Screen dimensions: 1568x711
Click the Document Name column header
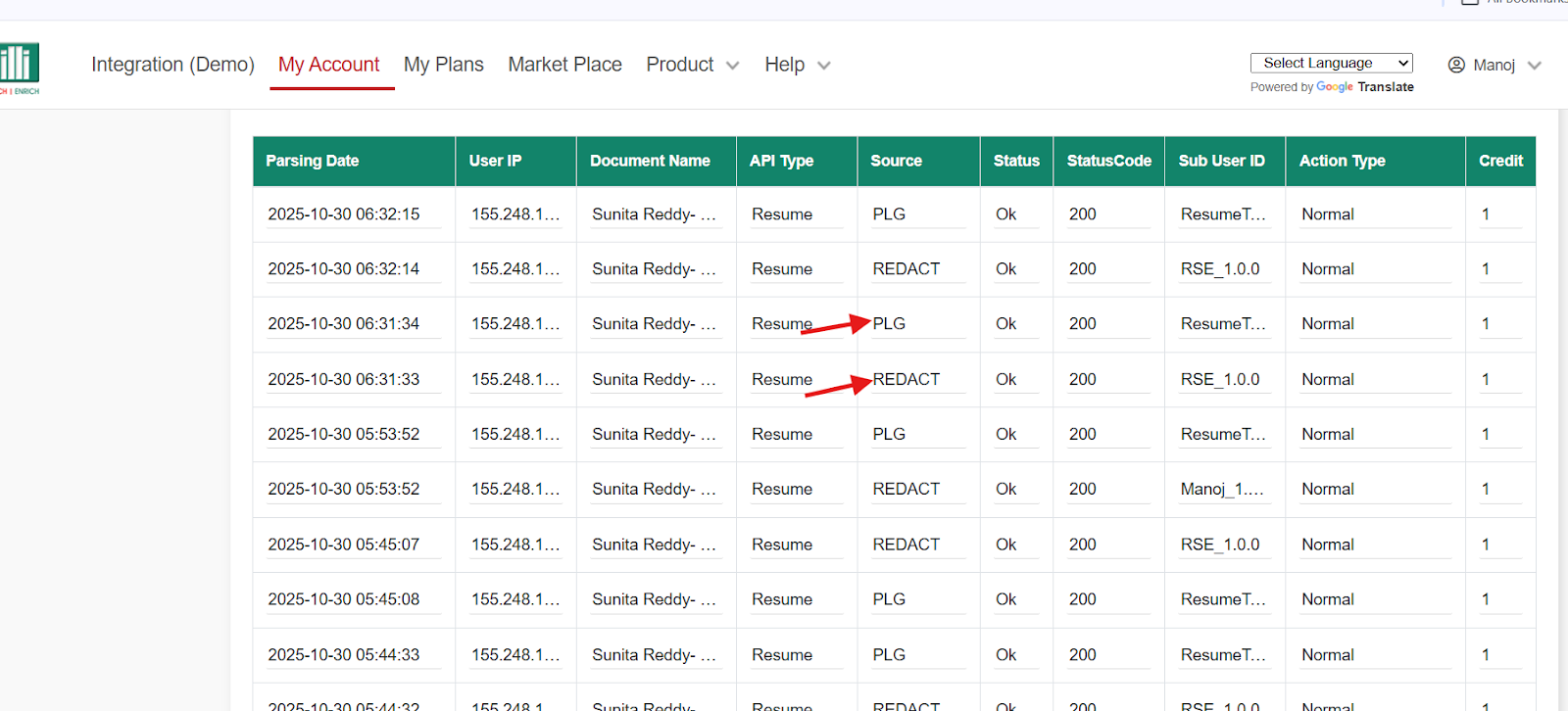[650, 161]
